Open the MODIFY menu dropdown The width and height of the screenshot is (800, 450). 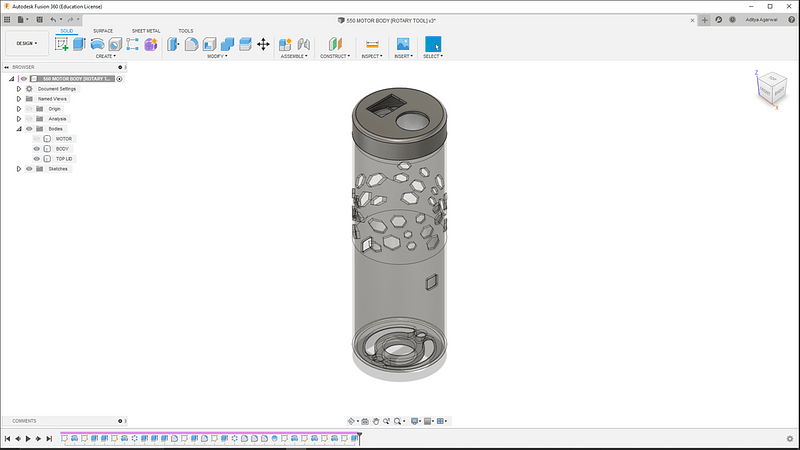coord(217,56)
